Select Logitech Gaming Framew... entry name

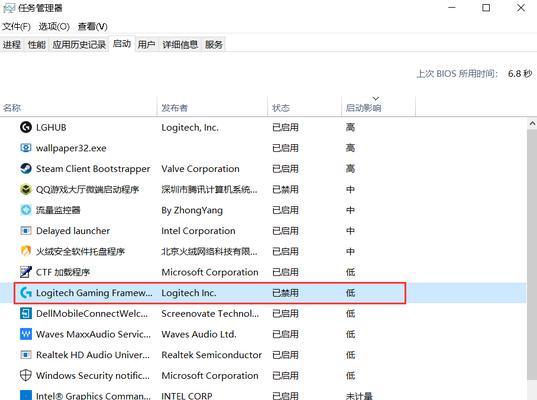point(94,293)
